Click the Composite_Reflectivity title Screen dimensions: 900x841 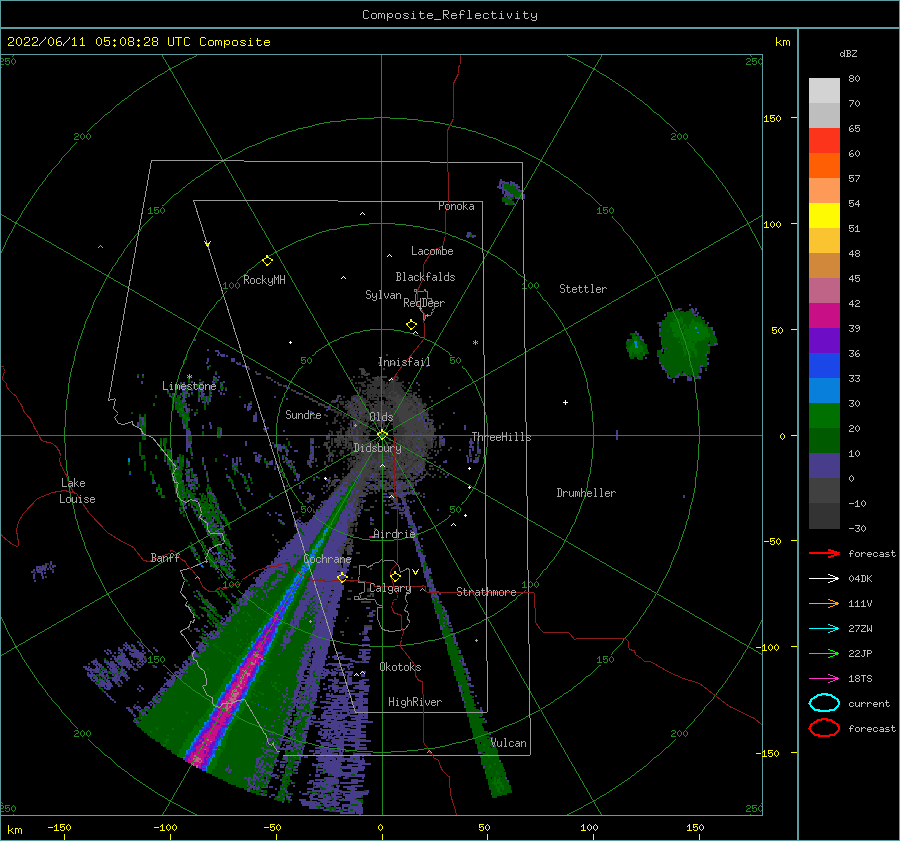pos(449,15)
